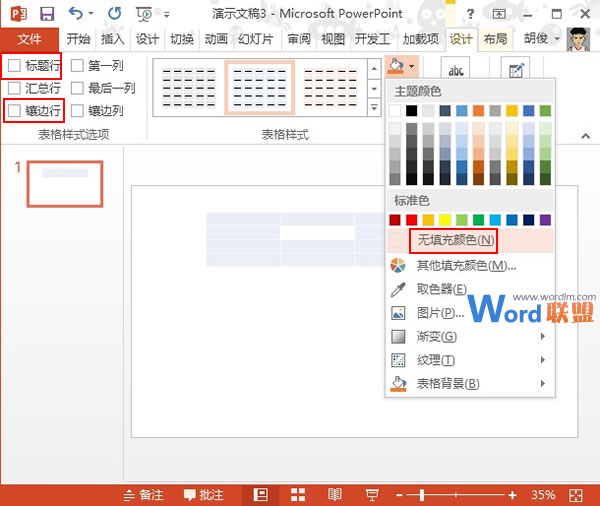The width and height of the screenshot is (600, 506).
Task: Pick standard purple color swatch
Action: [x=545, y=220]
